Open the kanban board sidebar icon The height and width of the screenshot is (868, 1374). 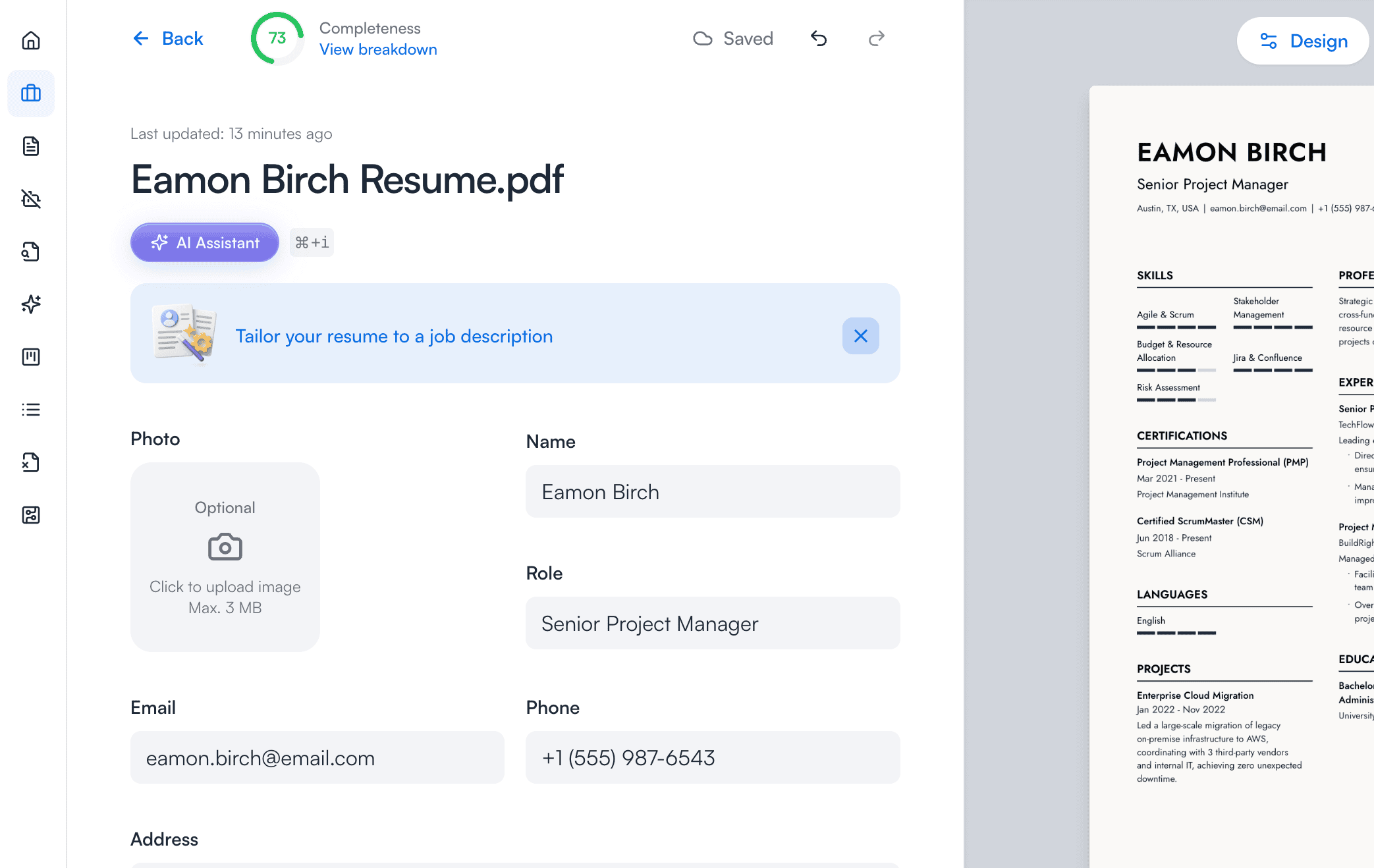click(31, 357)
